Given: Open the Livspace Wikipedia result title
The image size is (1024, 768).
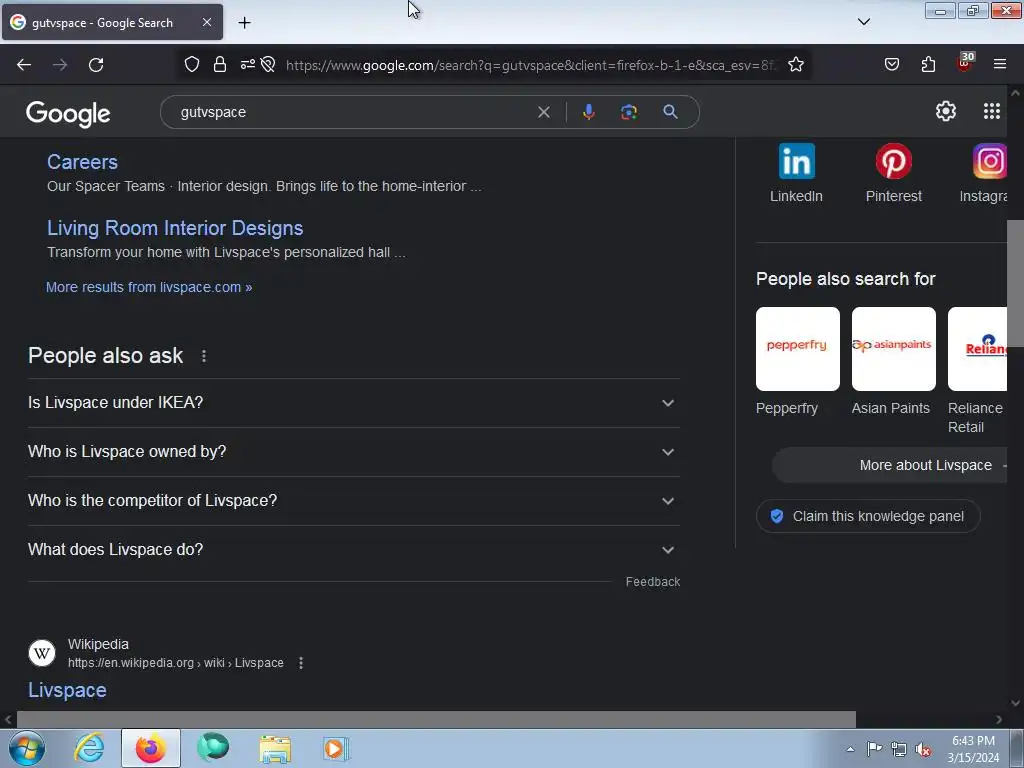Looking at the screenshot, I should [x=67, y=690].
